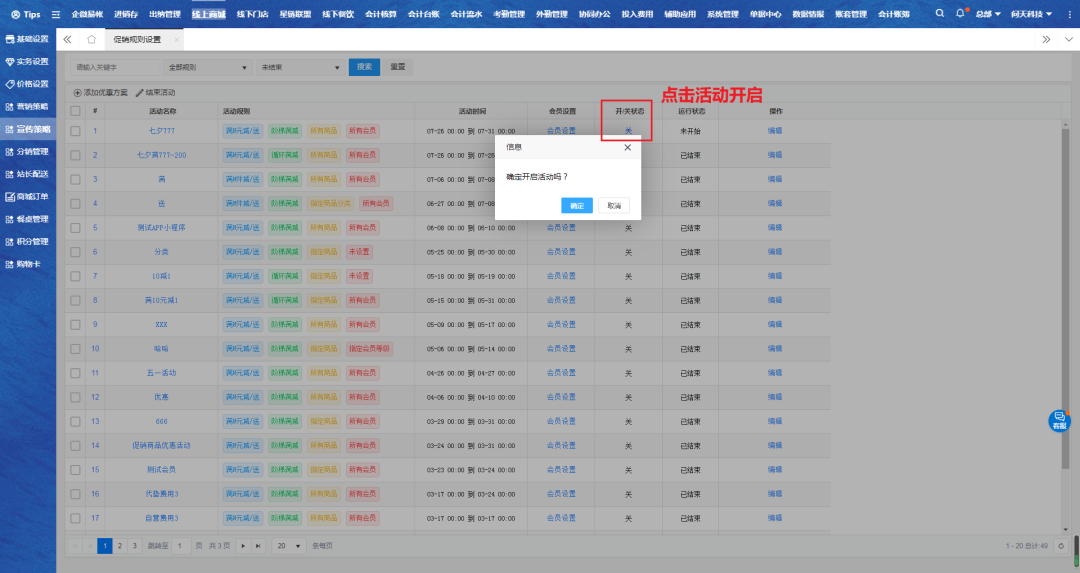
Task: Open the page size 20 dropdown
Action: 289,545
